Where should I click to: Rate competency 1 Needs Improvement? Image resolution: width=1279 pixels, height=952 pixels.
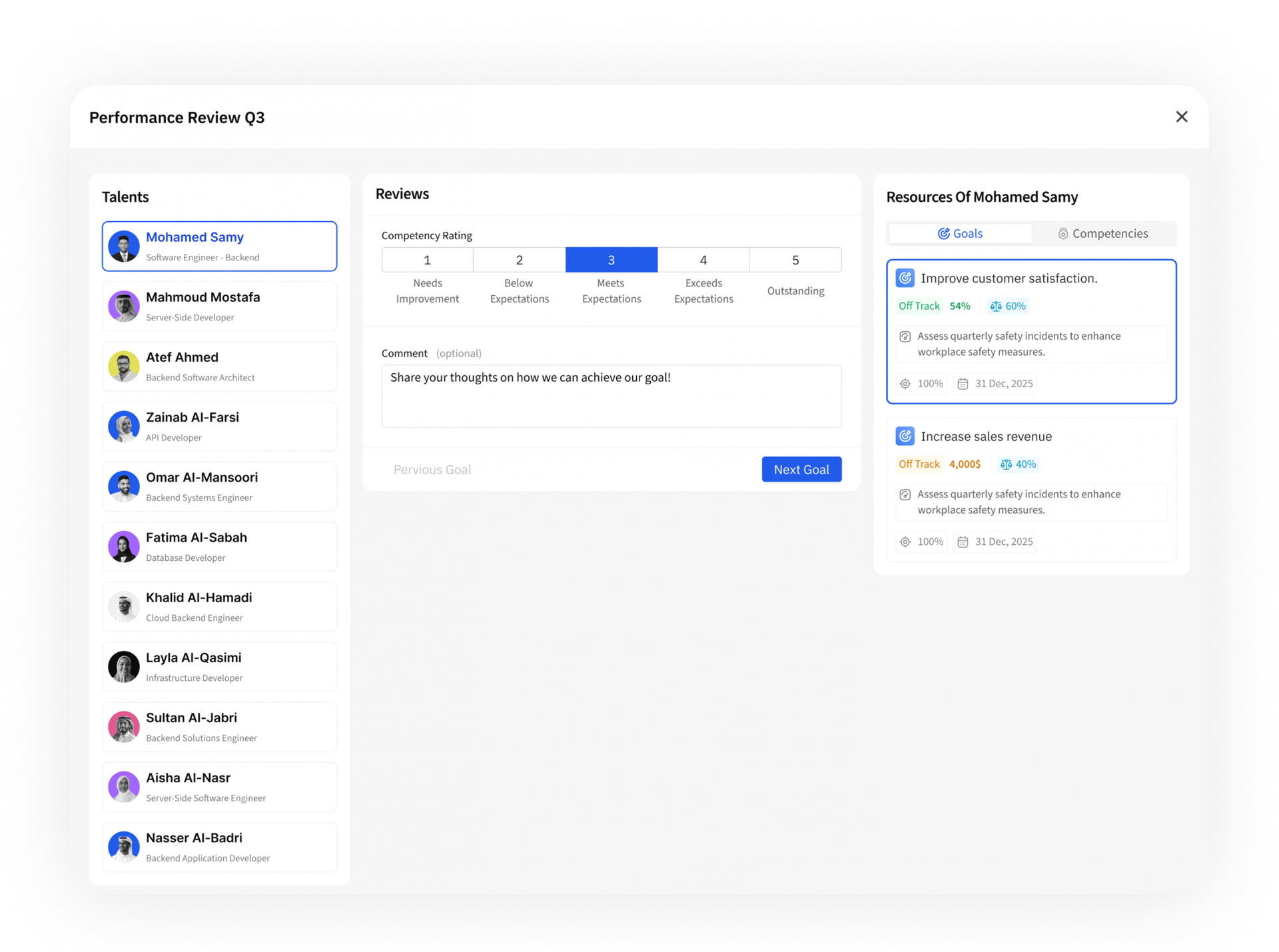click(x=428, y=260)
